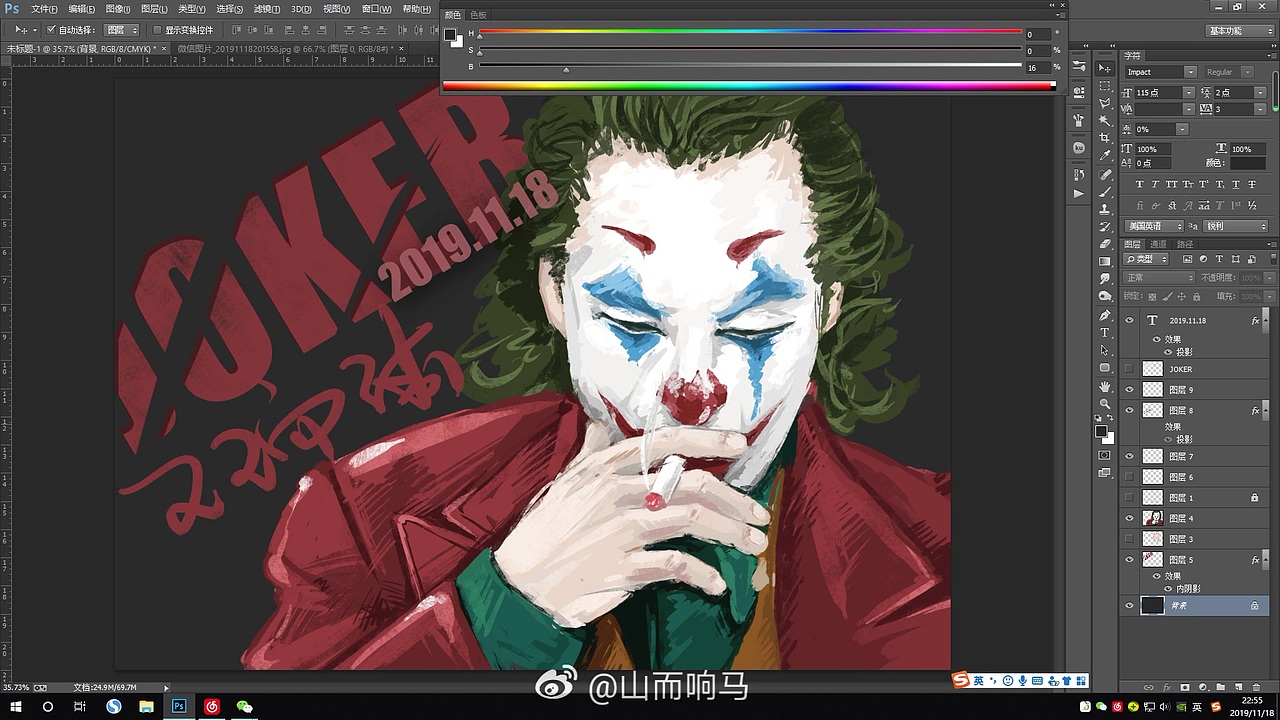Select the History Brush tool
This screenshot has width=1280, height=720.
point(1104,226)
